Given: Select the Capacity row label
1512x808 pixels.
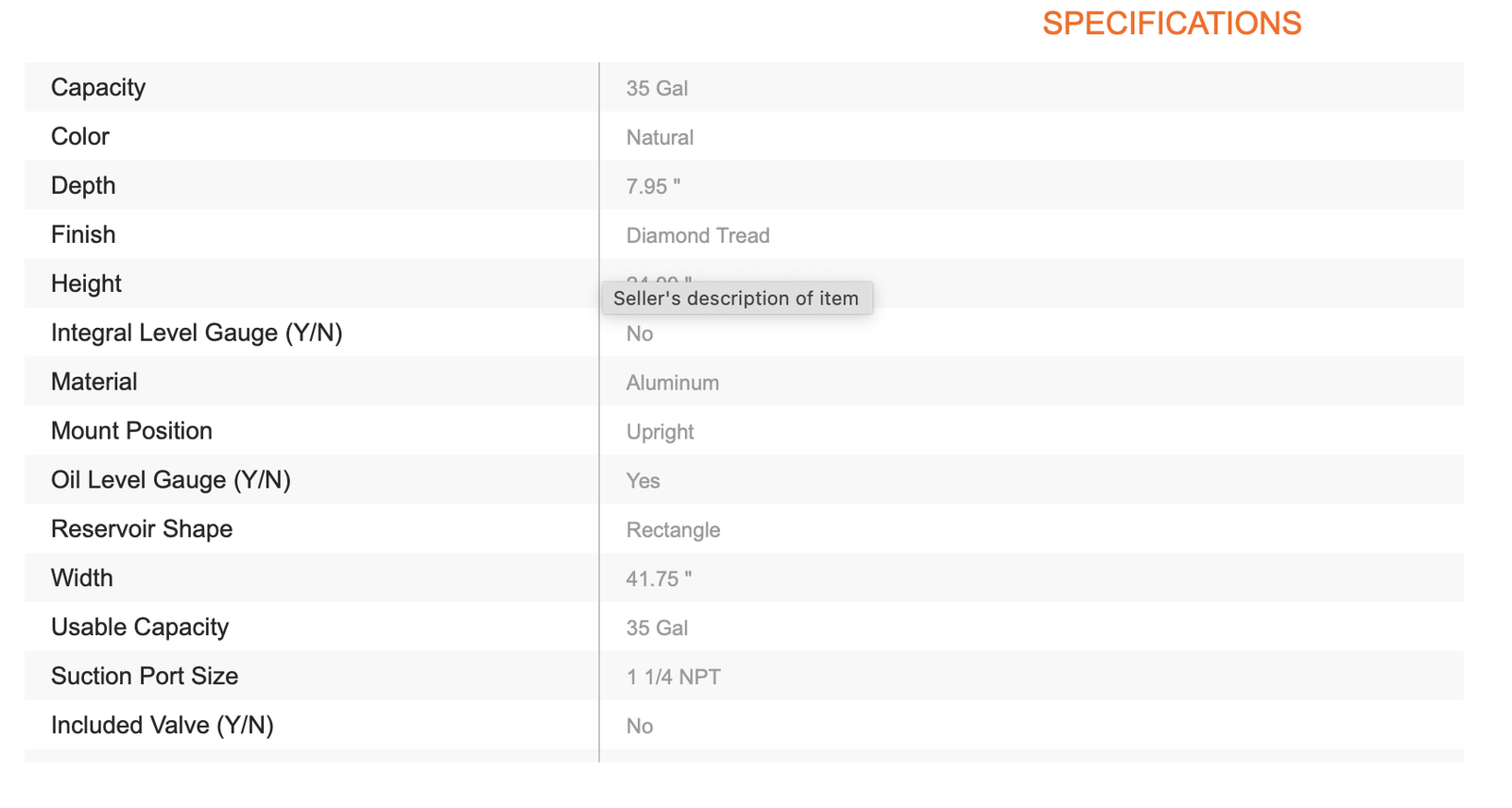Looking at the screenshot, I should (x=98, y=88).
